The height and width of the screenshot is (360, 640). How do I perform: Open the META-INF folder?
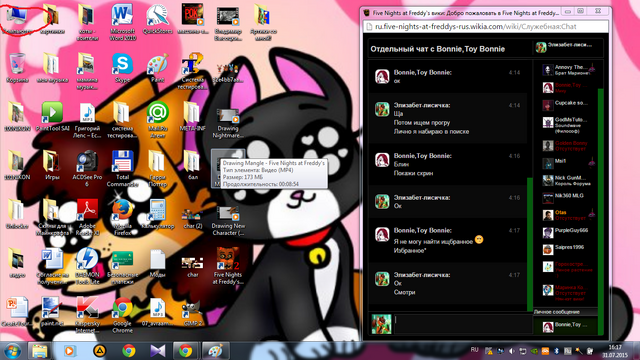click(x=192, y=116)
